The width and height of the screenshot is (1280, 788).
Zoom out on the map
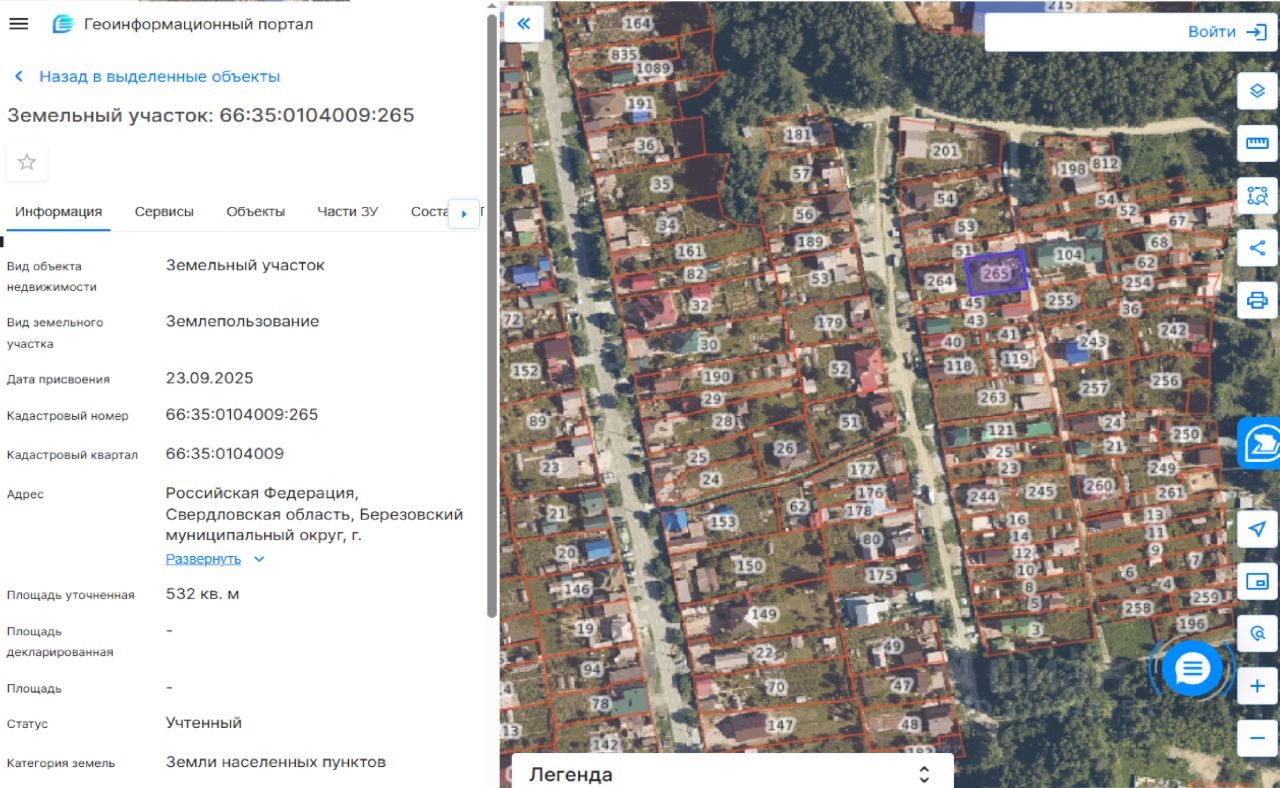click(1258, 738)
